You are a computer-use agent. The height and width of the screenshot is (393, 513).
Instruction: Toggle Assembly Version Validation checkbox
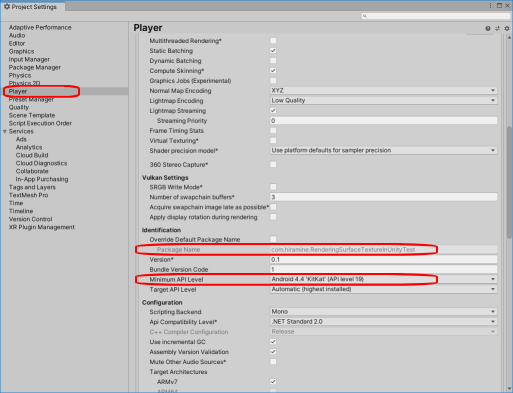click(x=273, y=352)
